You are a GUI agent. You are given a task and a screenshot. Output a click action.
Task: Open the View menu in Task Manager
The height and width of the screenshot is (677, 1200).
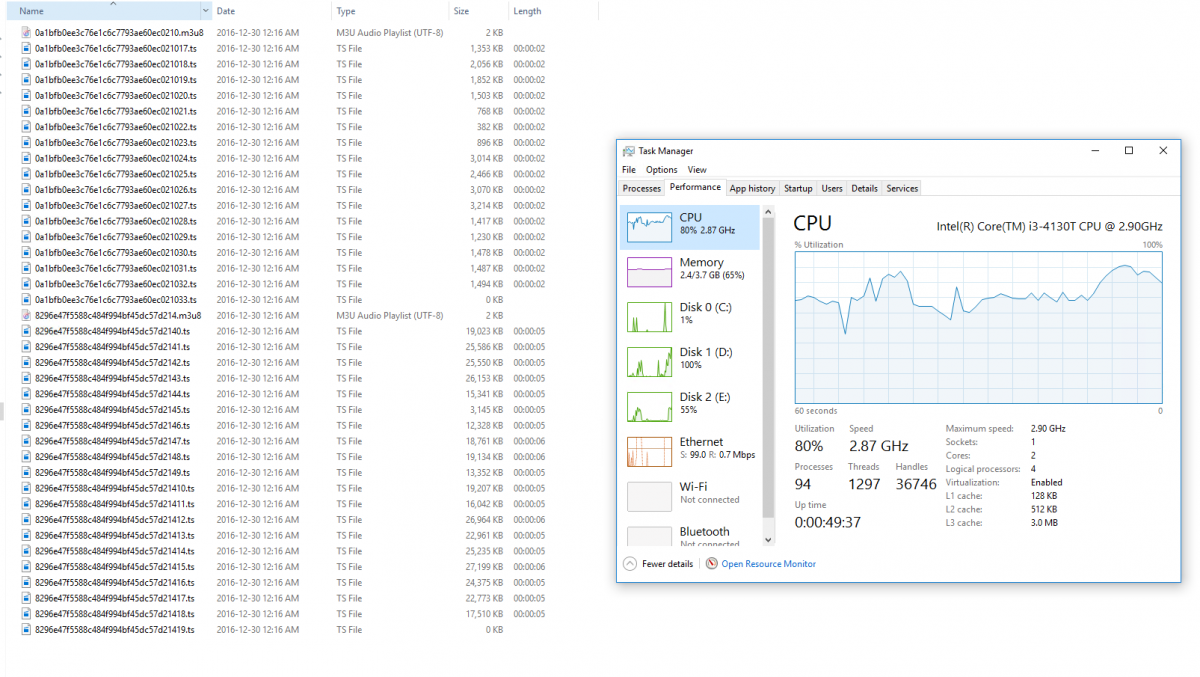pyautogui.click(x=697, y=170)
